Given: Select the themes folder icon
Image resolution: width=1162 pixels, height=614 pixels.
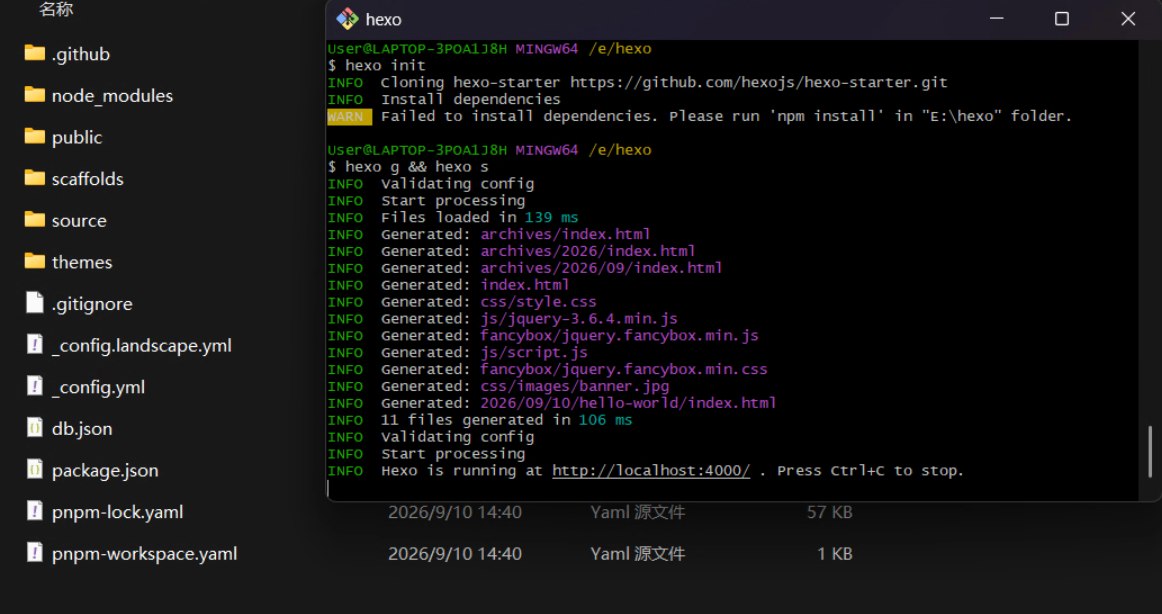Looking at the screenshot, I should (x=34, y=261).
